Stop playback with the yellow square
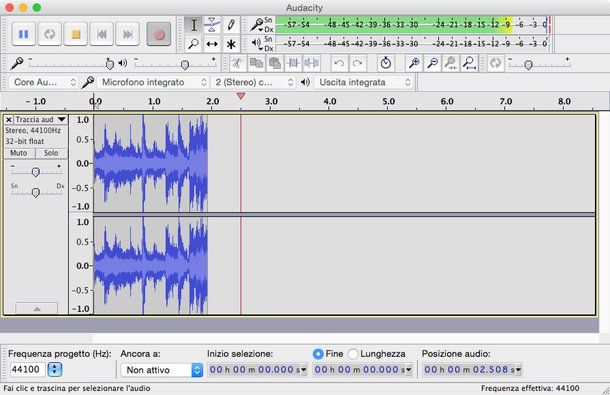 point(75,34)
